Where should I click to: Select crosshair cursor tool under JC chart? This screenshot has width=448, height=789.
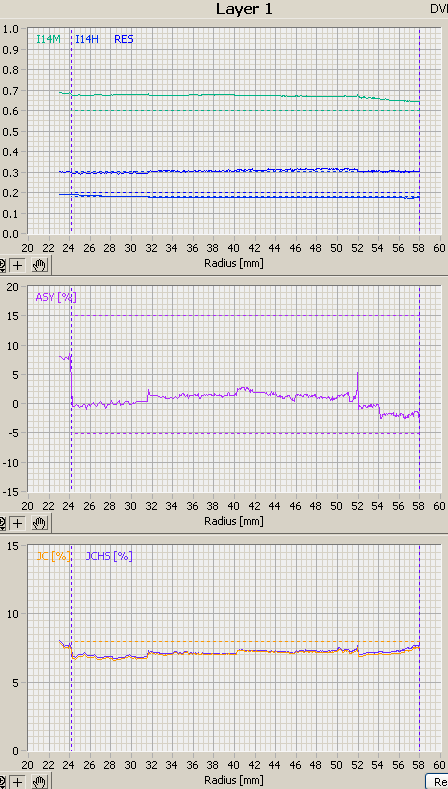pos(18,782)
